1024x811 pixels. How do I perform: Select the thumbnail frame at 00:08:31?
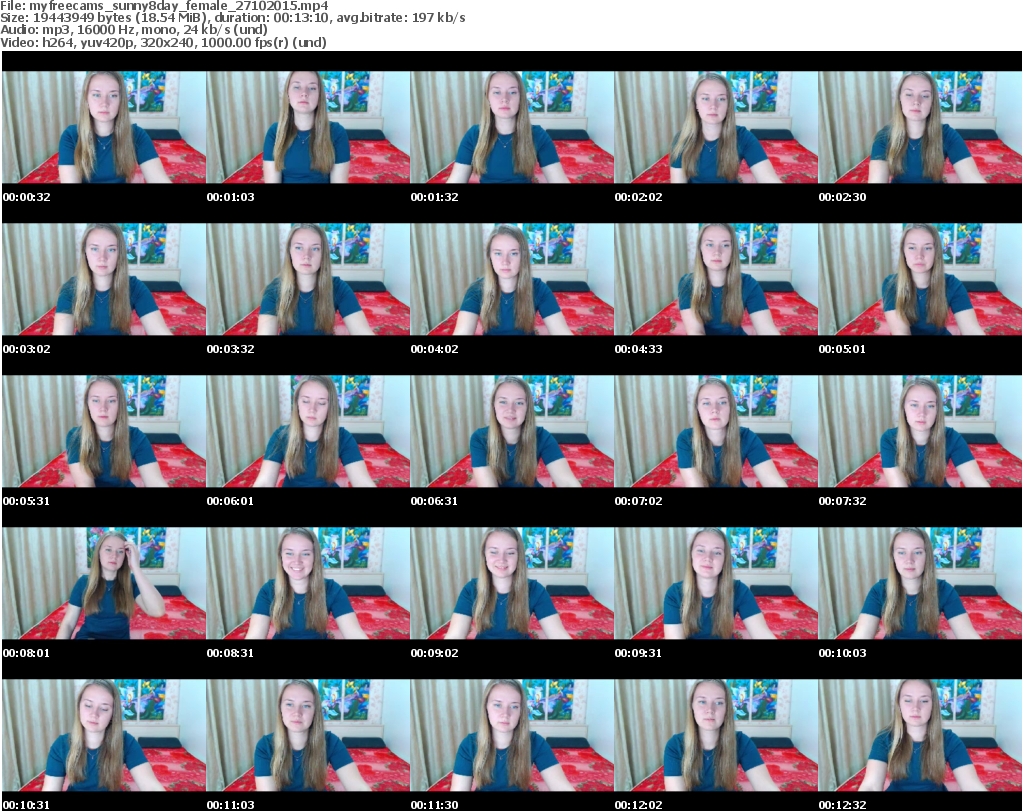click(x=308, y=583)
